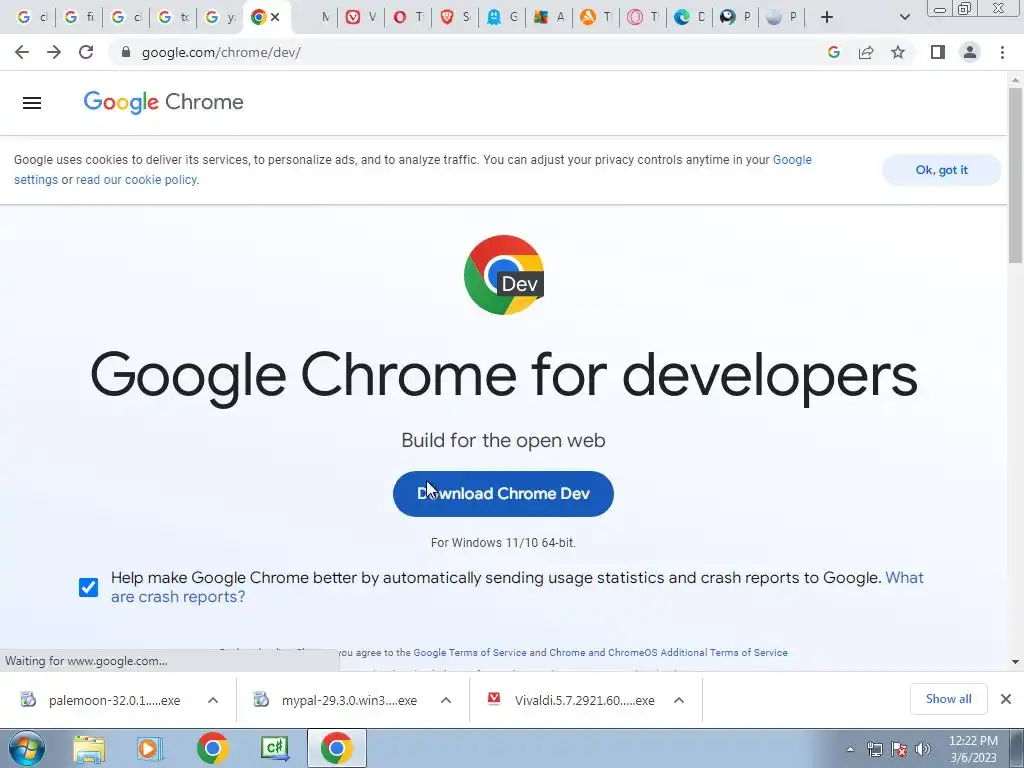Close the downloads bar
Image resolution: width=1024 pixels, height=768 pixels.
coord(1006,699)
